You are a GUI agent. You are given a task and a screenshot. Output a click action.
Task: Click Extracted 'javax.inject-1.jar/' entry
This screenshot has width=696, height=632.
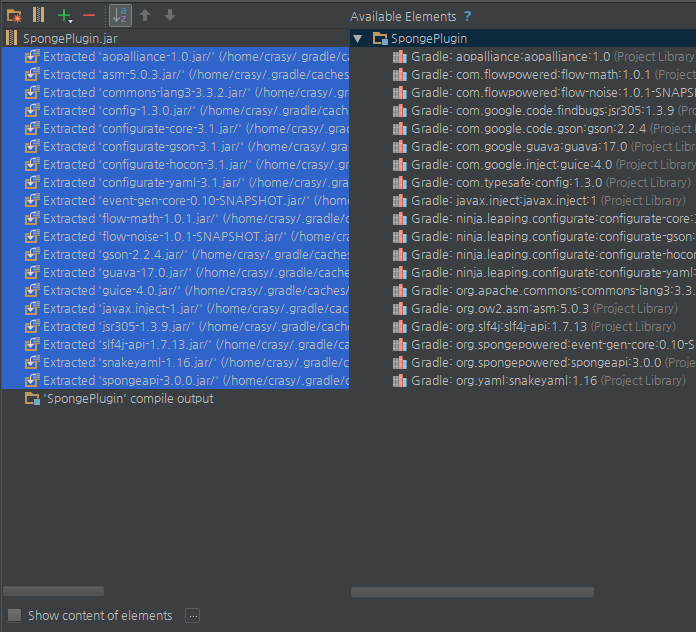(175, 308)
